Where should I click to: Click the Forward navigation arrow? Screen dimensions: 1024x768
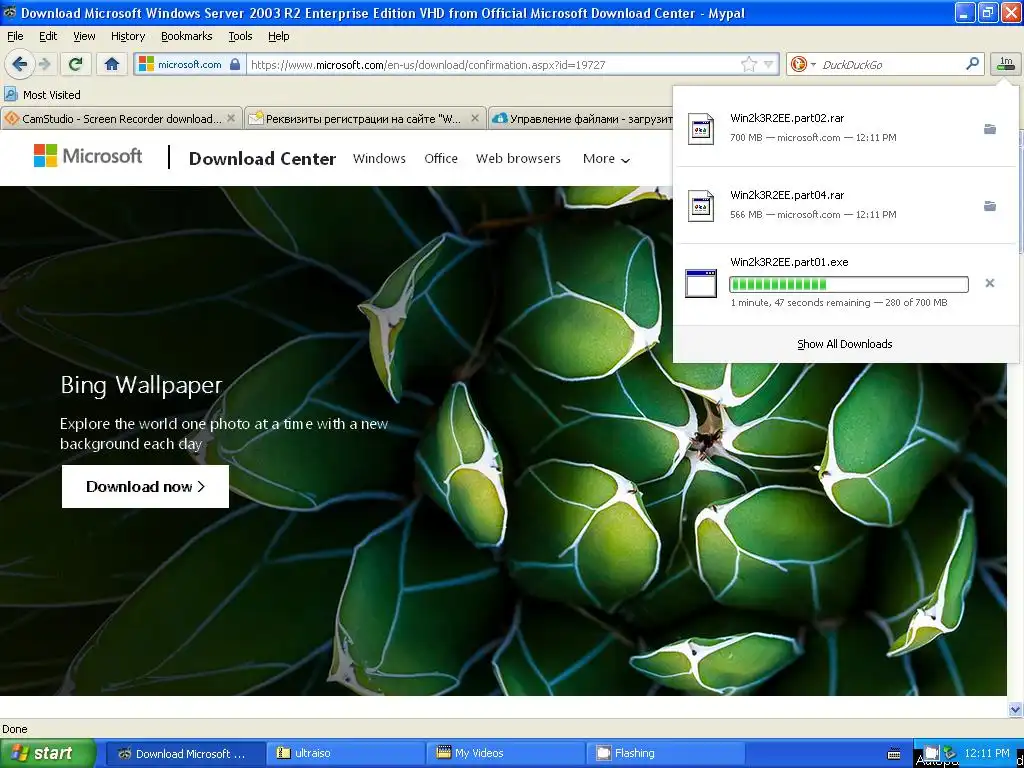pyautogui.click(x=44, y=64)
